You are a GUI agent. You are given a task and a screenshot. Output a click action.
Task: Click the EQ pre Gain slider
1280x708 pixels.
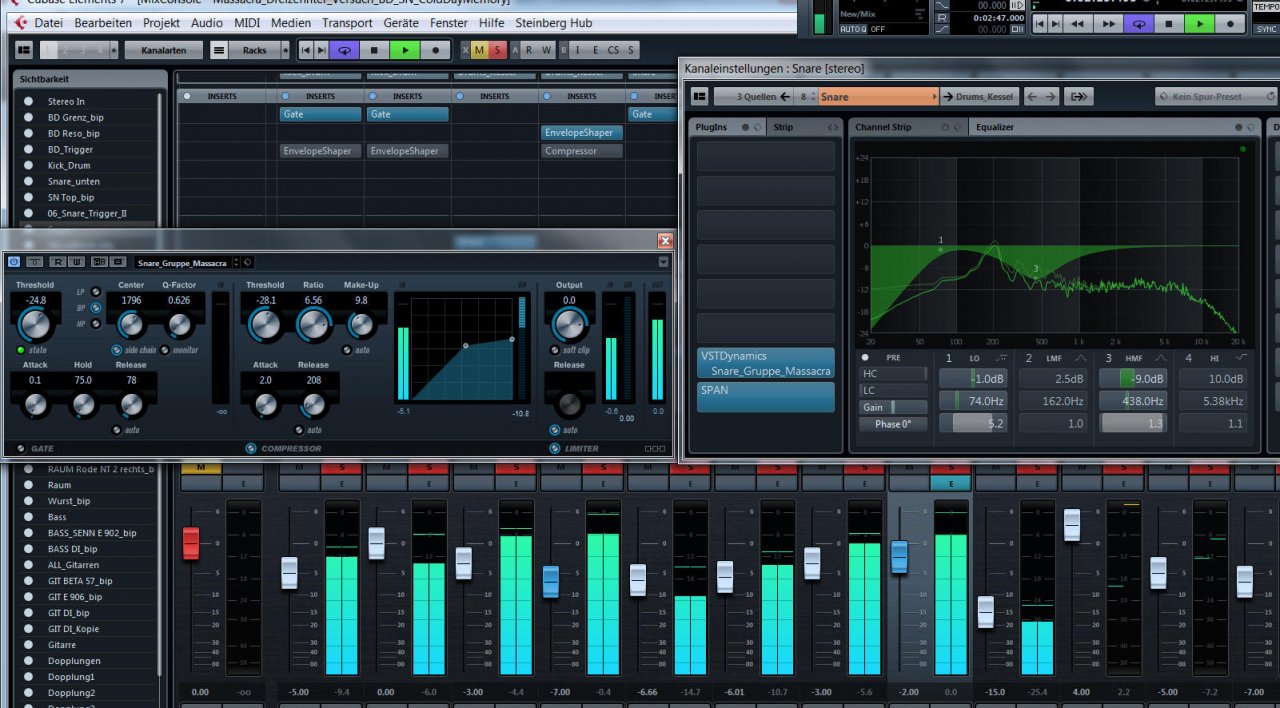[x=892, y=407]
